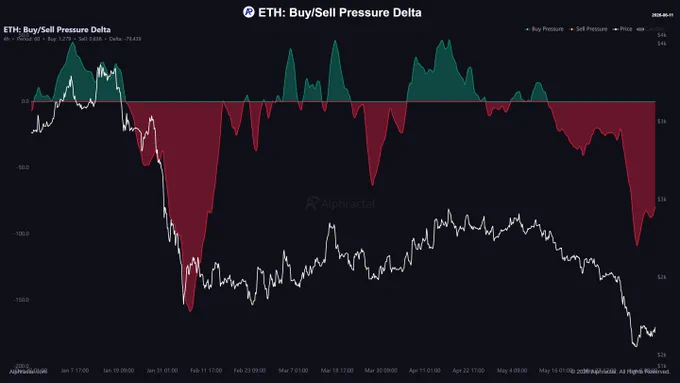This screenshot has height=383, width=680.
Task: Click the -100.0 level on left axis
Action: [x=22, y=234]
